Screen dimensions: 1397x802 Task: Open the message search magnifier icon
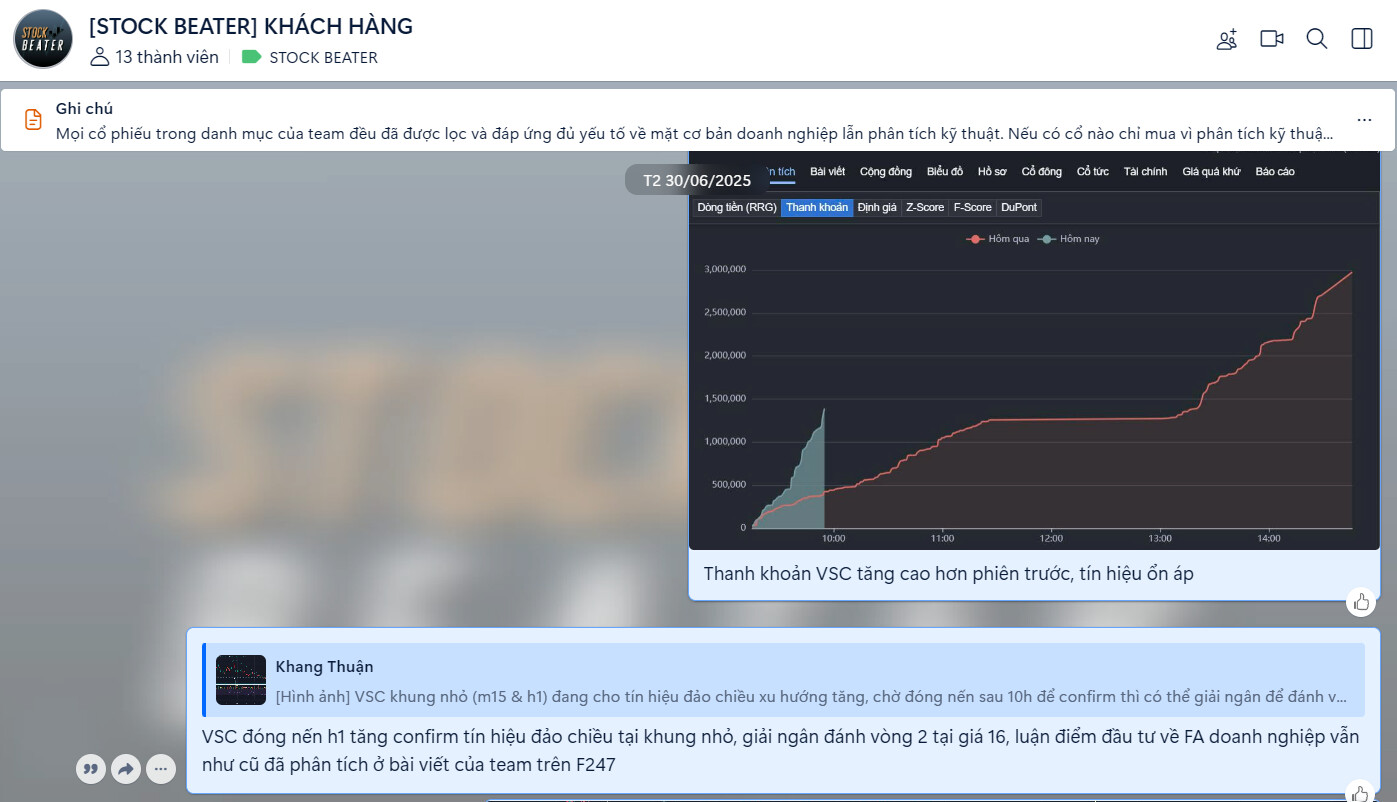1317,39
